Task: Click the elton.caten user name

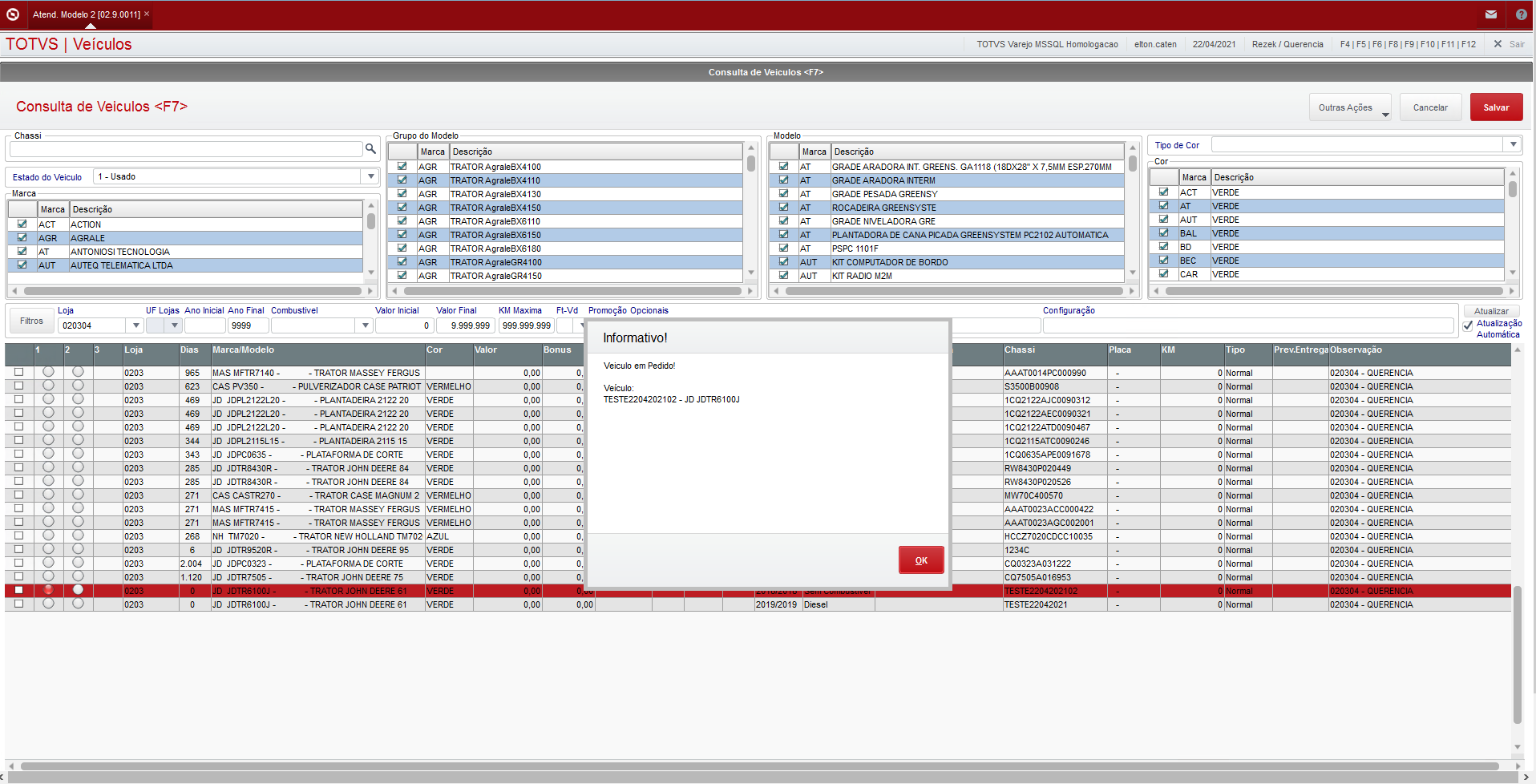Action: coord(1155,44)
